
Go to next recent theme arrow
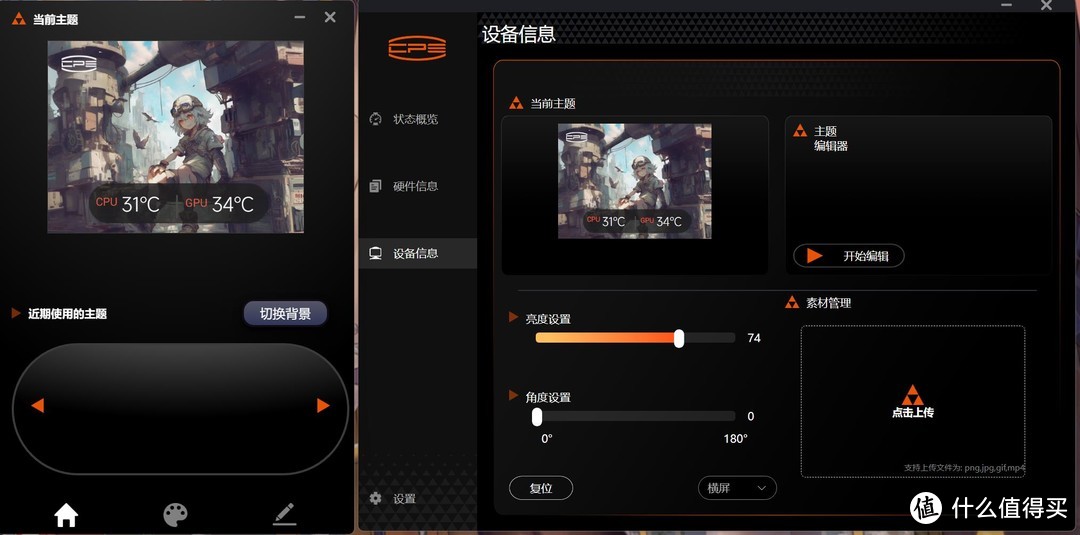(x=323, y=406)
